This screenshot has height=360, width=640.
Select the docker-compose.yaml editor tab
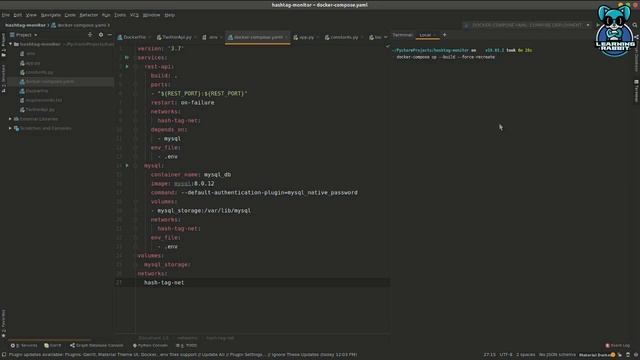(x=258, y=37)
